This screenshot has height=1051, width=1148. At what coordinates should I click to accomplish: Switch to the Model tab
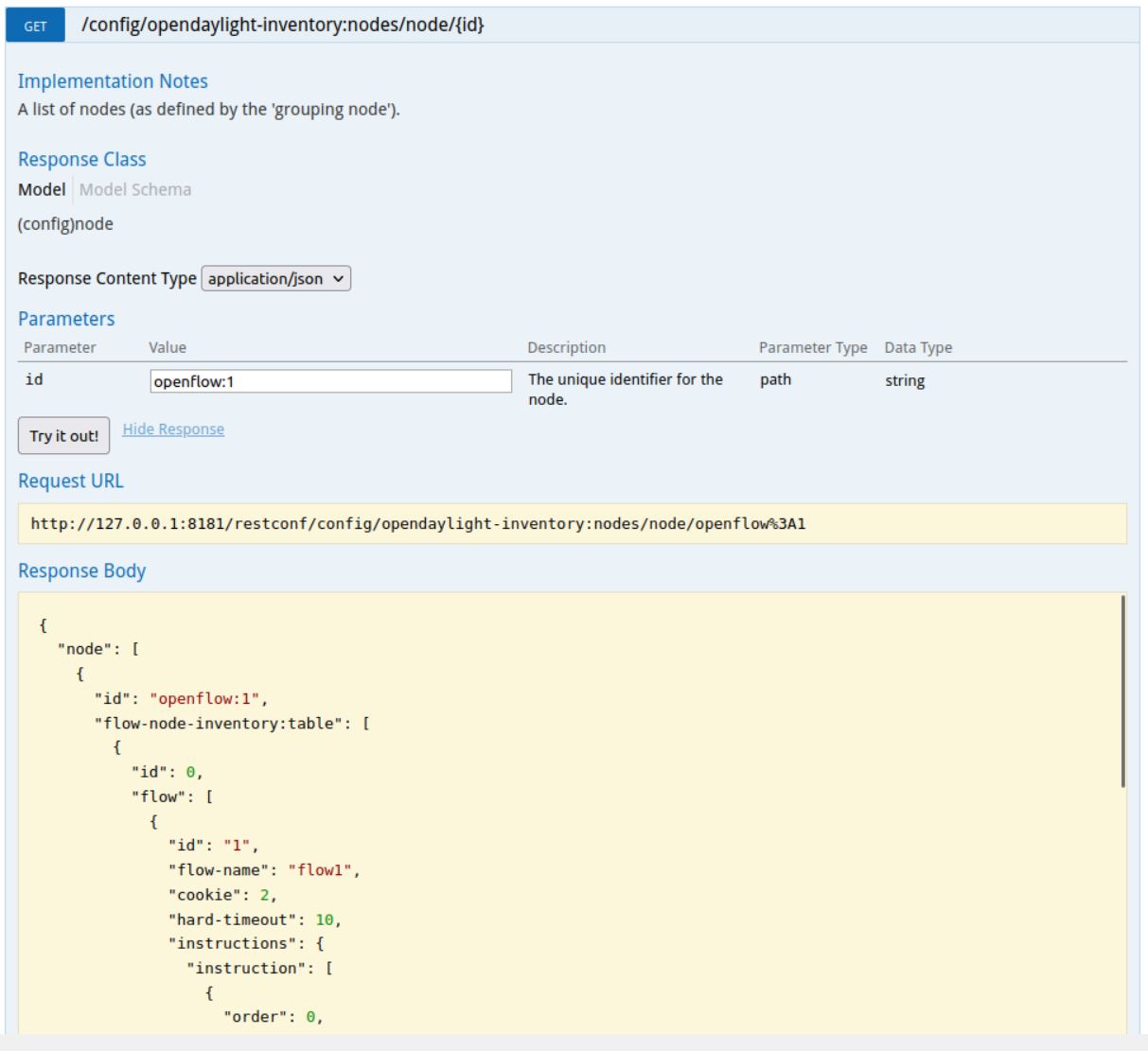(x=42, y=189)
